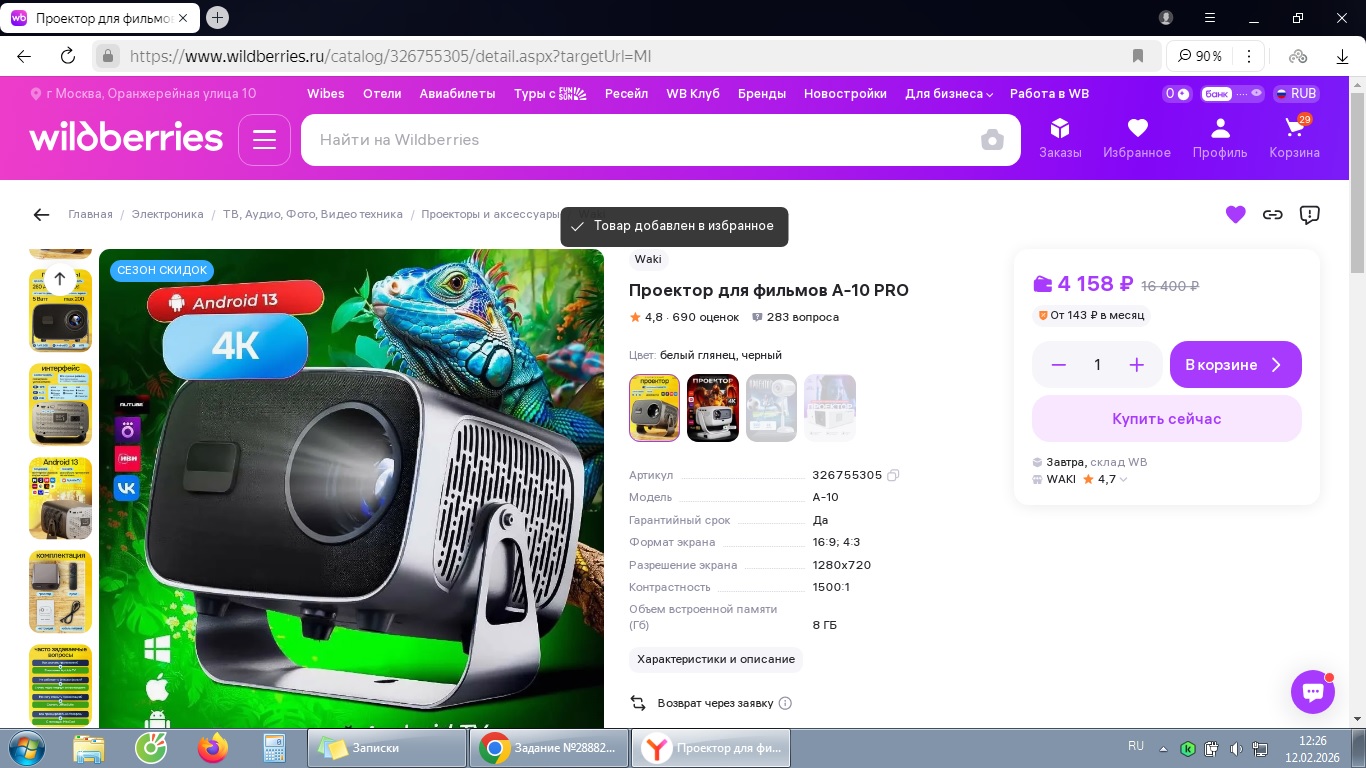Copy the article number 326755305
The width and height of the screenshot is (1366, 768).
[x=893, y=475]
